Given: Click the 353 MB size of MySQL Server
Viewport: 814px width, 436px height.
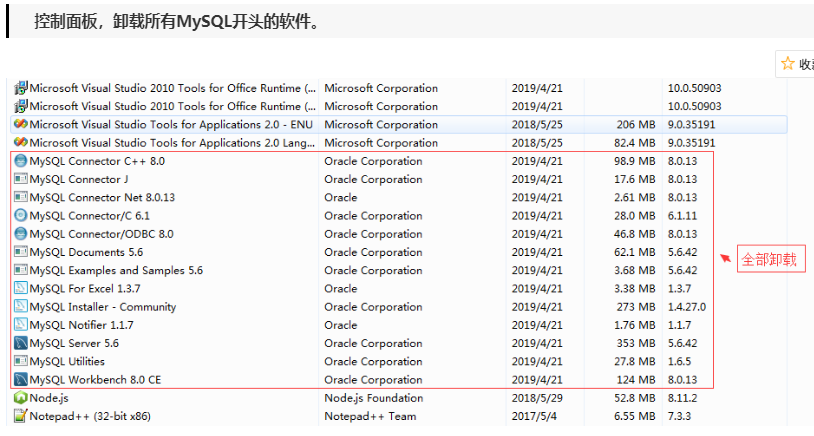Looking at the screenshot, I should pos(636,343).
